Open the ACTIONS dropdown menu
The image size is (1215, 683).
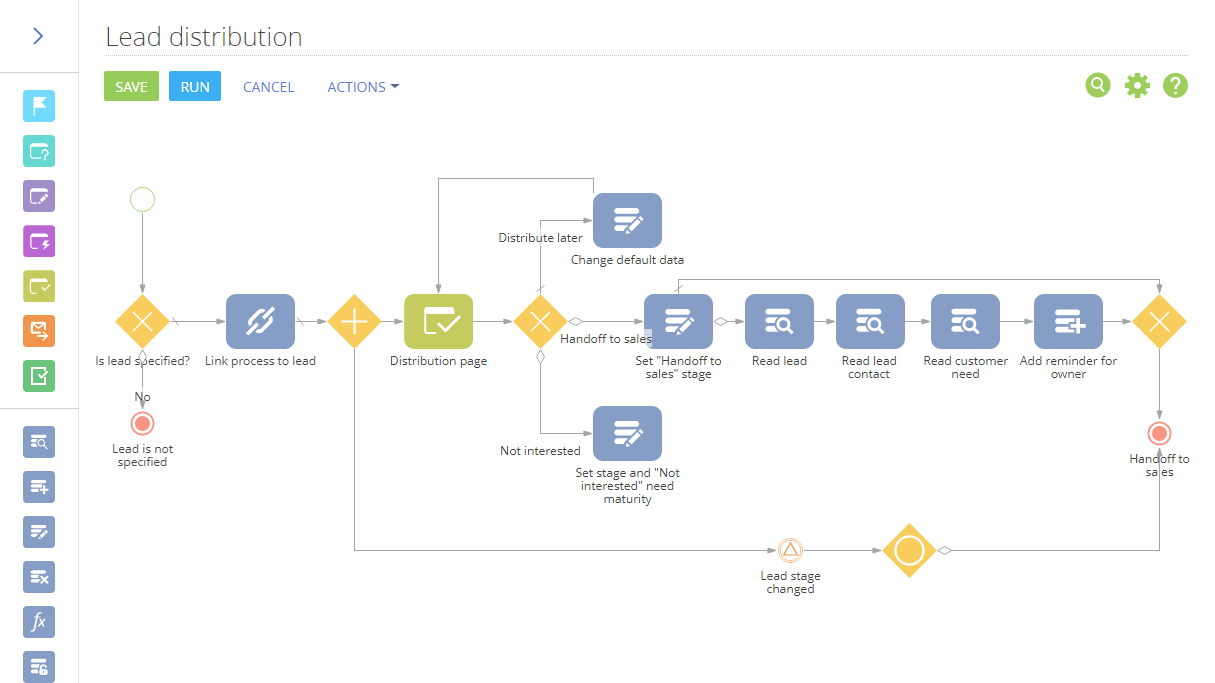tap(363, 87)
